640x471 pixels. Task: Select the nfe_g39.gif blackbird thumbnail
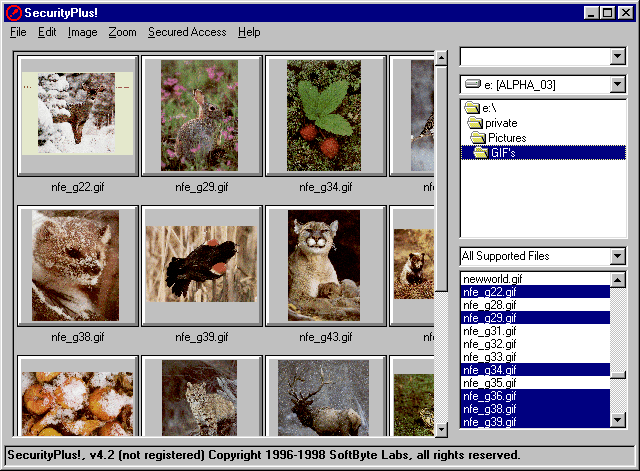(x=202, y=266)
